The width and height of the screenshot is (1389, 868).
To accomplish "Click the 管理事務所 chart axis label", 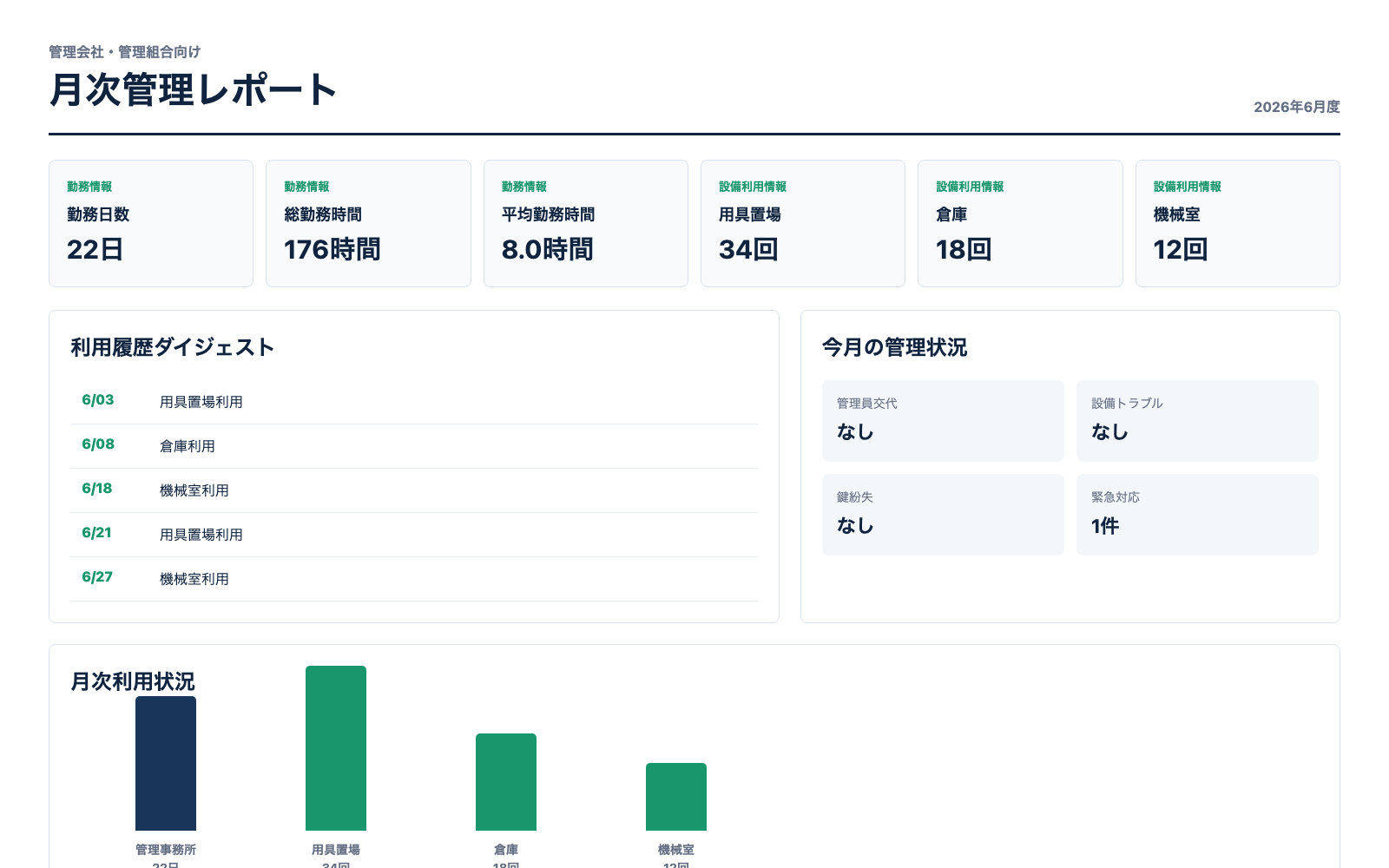I will pyautogui.click(x=166, y=850).
